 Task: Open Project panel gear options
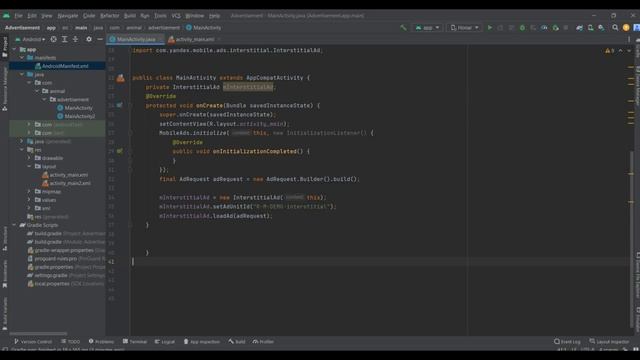(x=89, y=39)
